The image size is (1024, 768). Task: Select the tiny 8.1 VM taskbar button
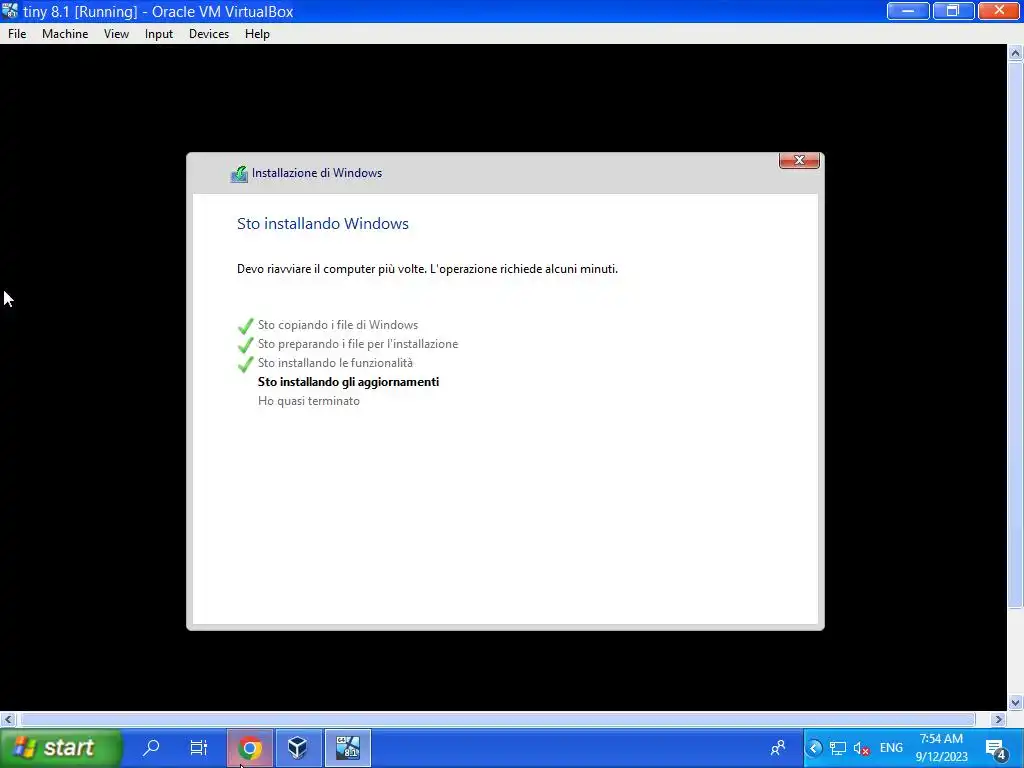click(347, 748)
